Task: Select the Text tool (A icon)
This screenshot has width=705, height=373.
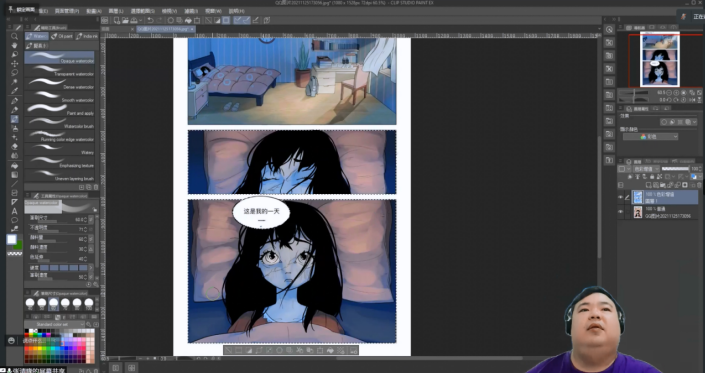Action: point(14,211)
